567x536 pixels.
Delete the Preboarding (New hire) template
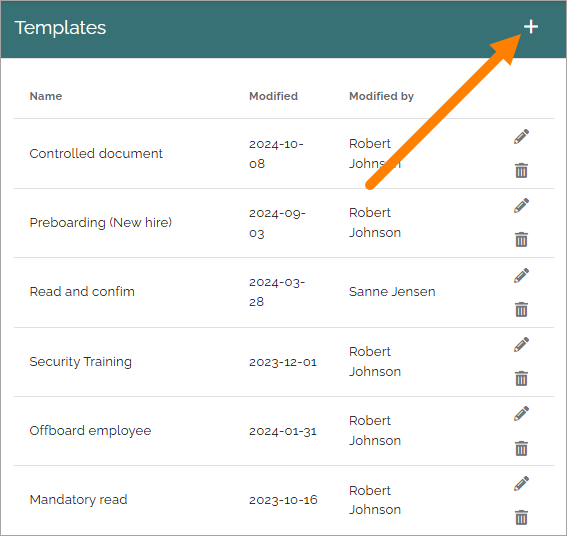pyautogui.click(x=521, y=239)
